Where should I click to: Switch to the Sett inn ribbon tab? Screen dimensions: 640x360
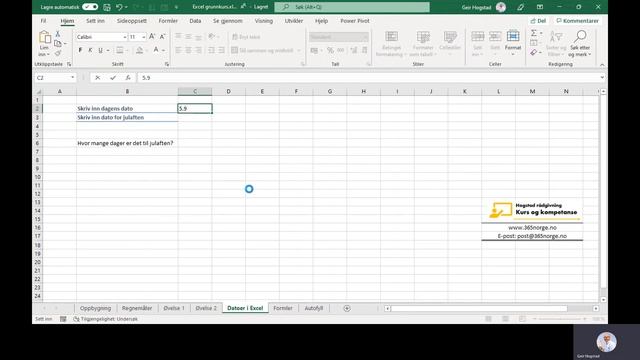95,21
